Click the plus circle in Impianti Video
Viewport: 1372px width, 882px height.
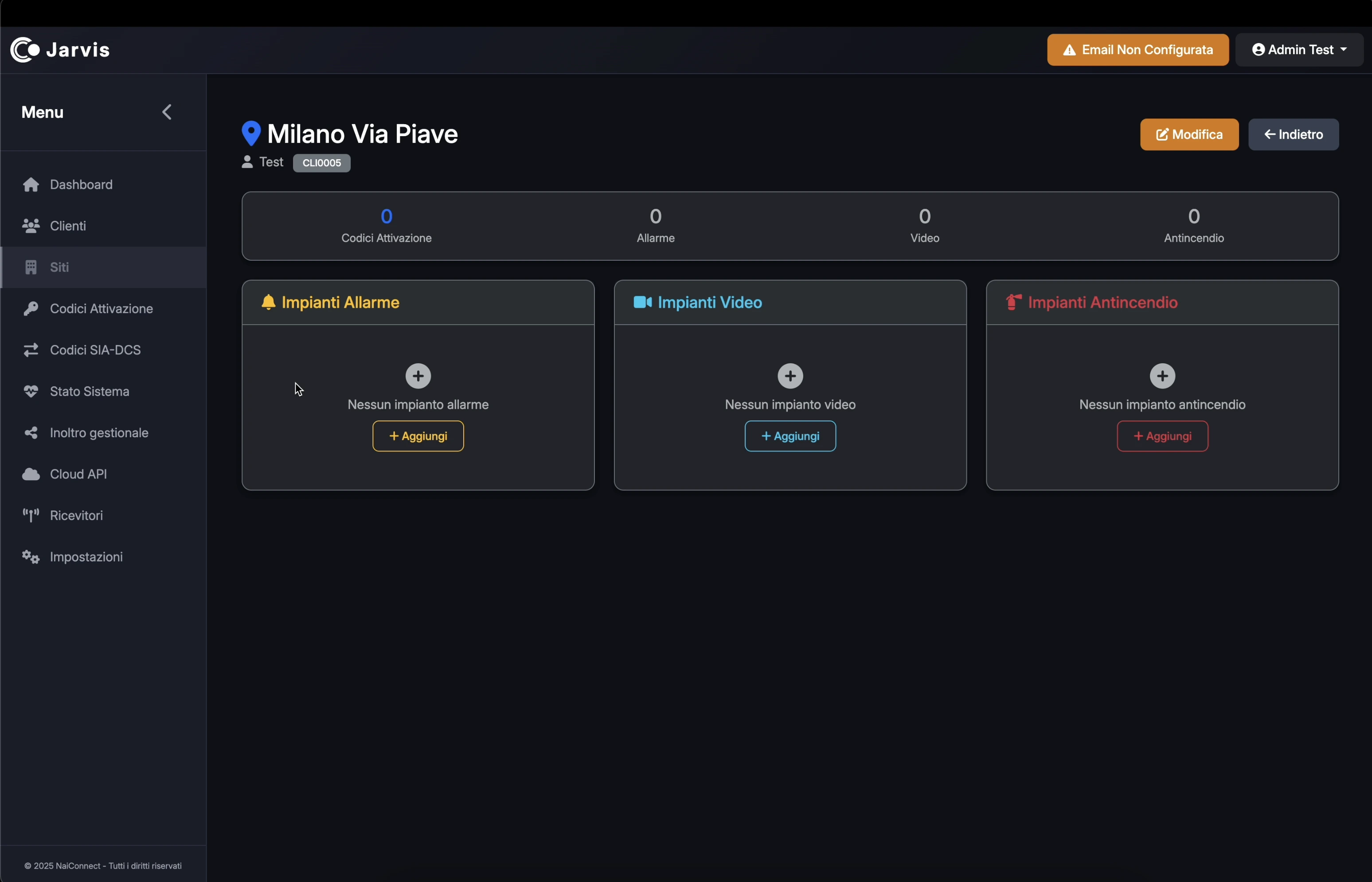[790, 376]
